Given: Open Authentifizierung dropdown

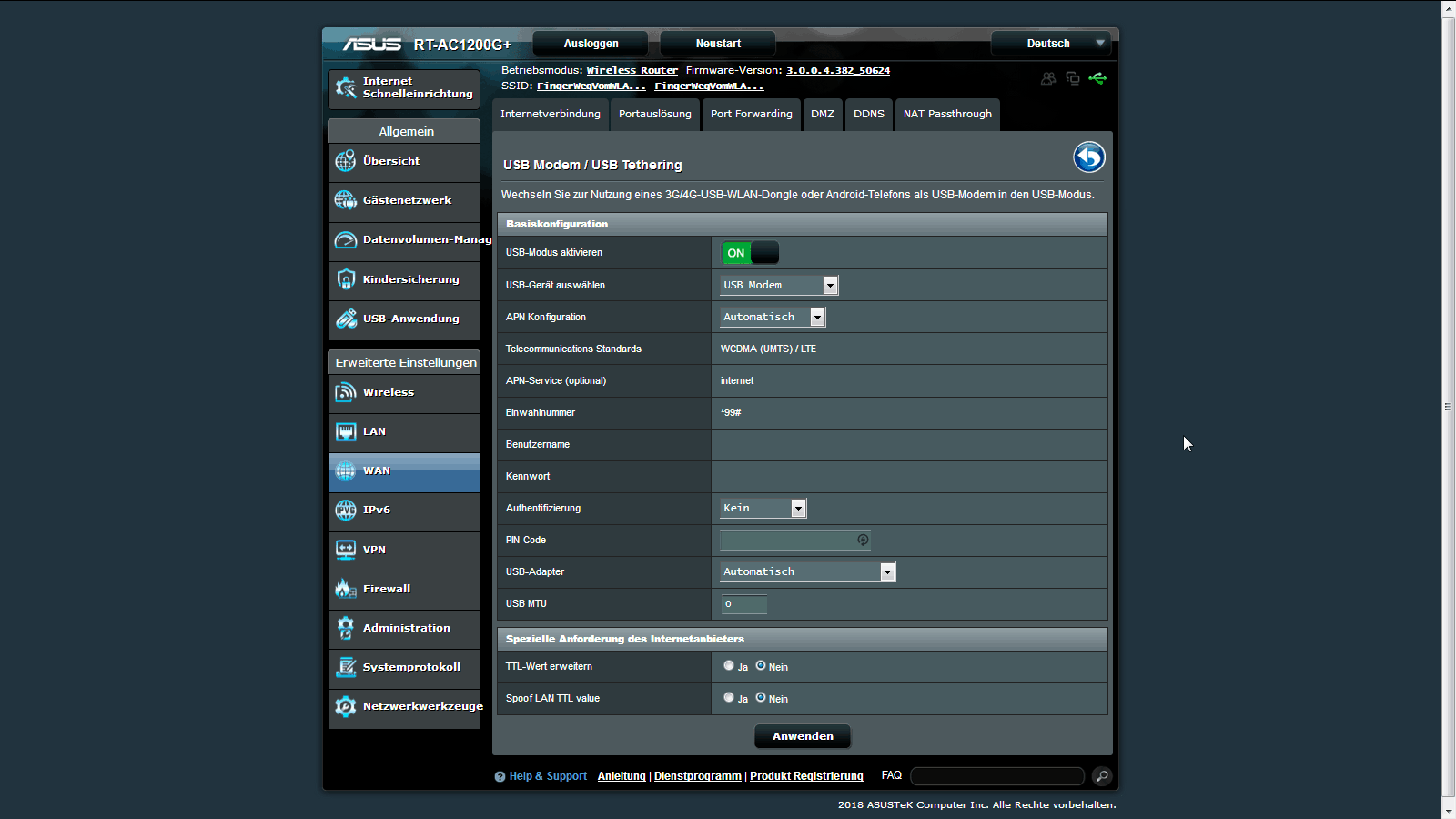Looking at the screenshot, I should point(763,508).
